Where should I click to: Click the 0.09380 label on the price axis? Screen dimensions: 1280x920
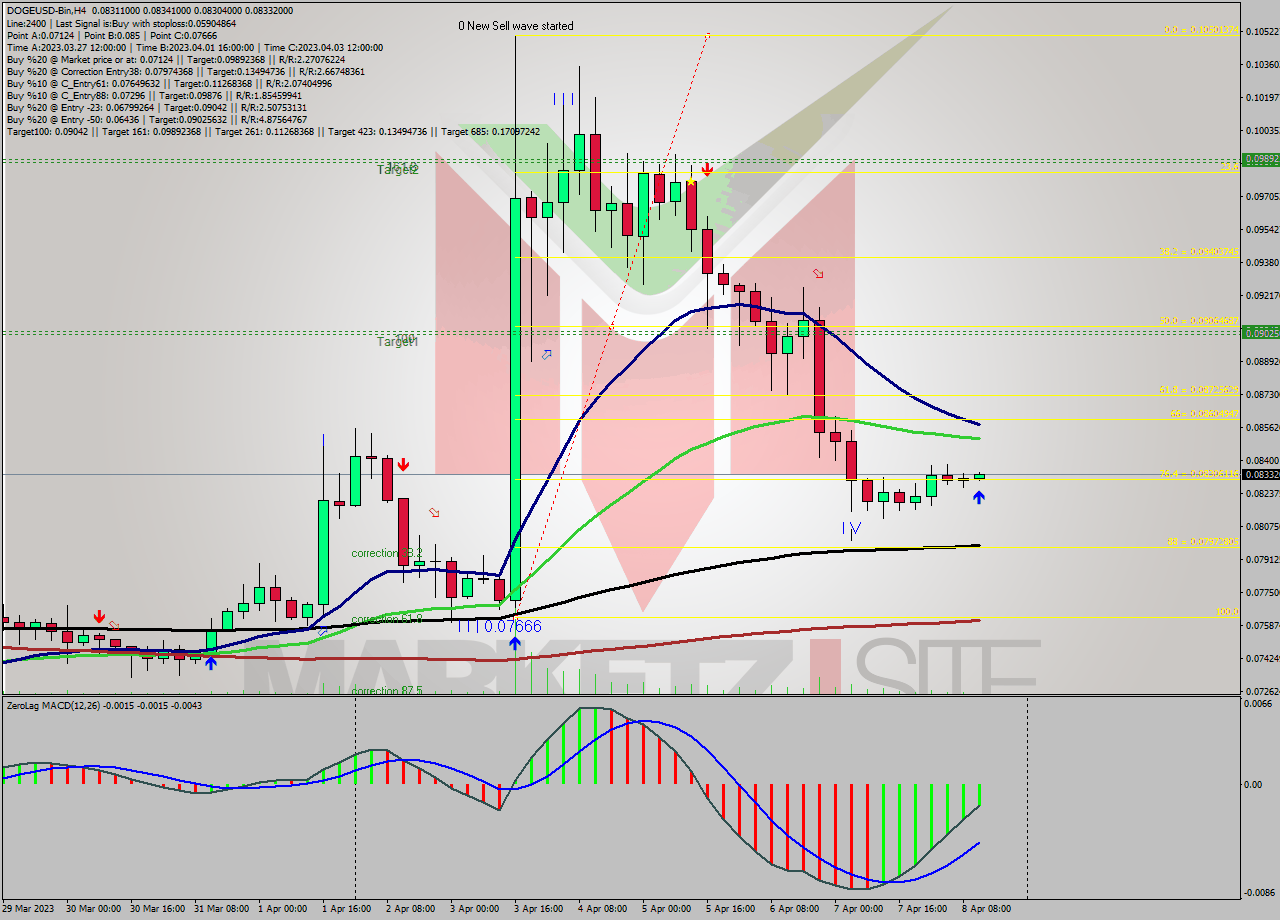pyautogui.click(x=1263, y=263)
